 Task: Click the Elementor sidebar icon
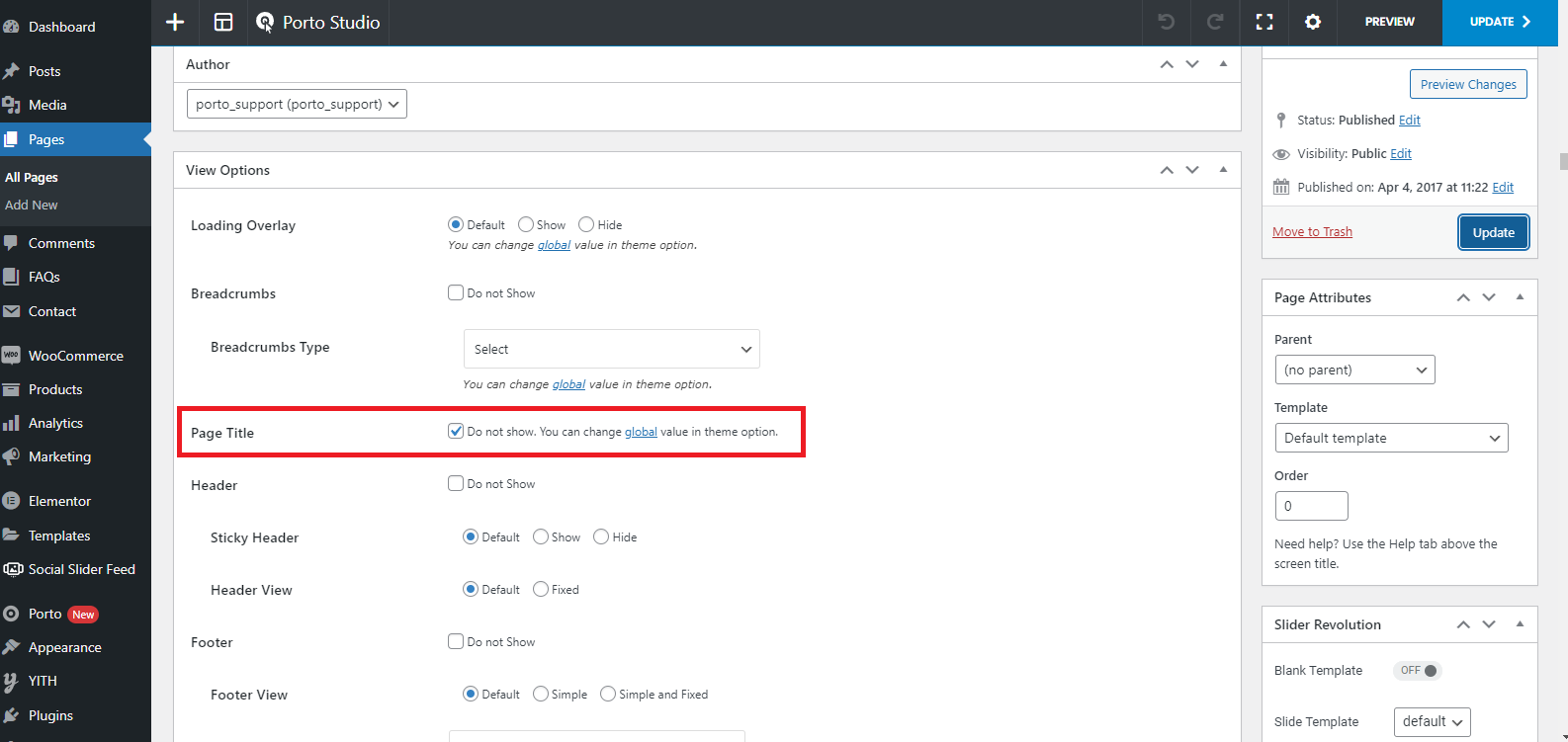tap(11, 501)
